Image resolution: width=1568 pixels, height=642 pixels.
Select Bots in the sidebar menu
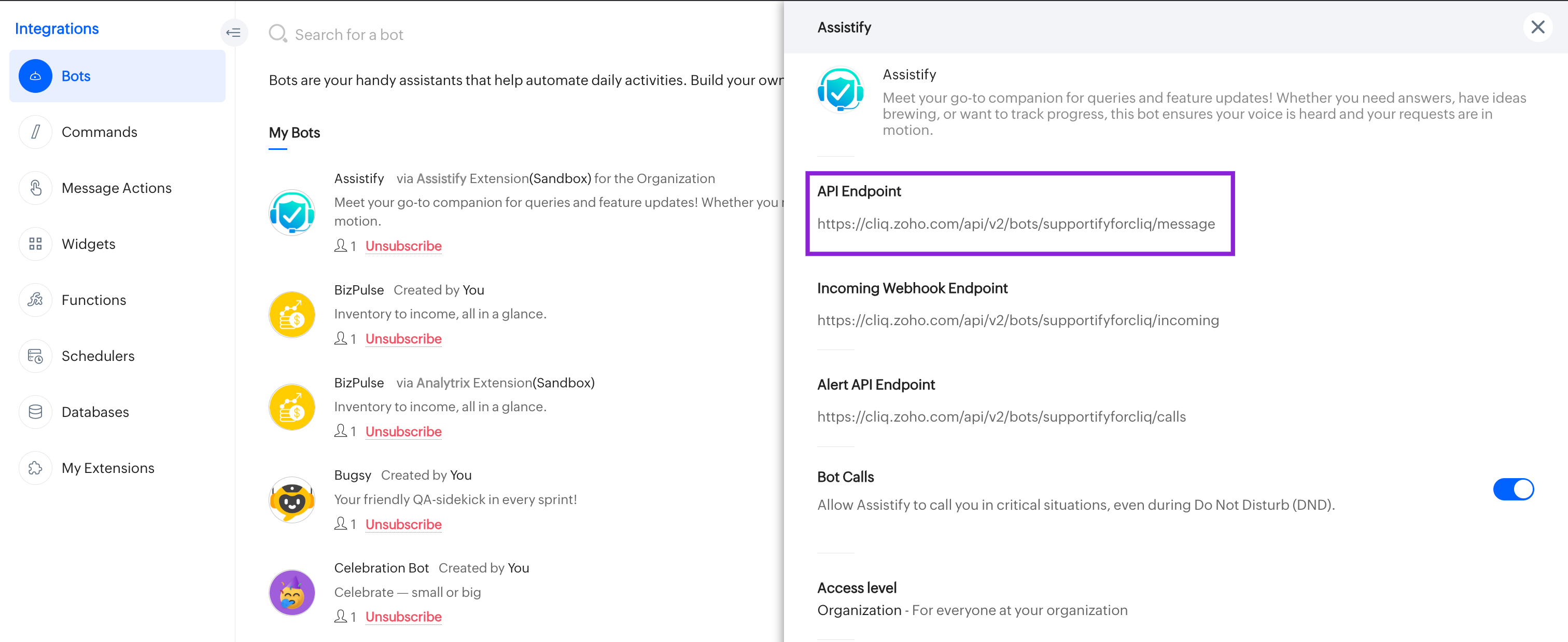(x=118, y=76)
